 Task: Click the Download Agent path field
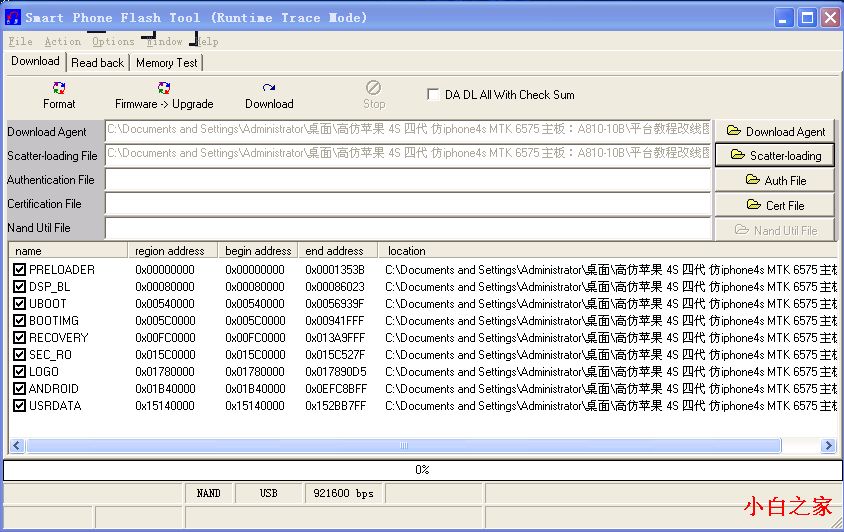[408, 130]
